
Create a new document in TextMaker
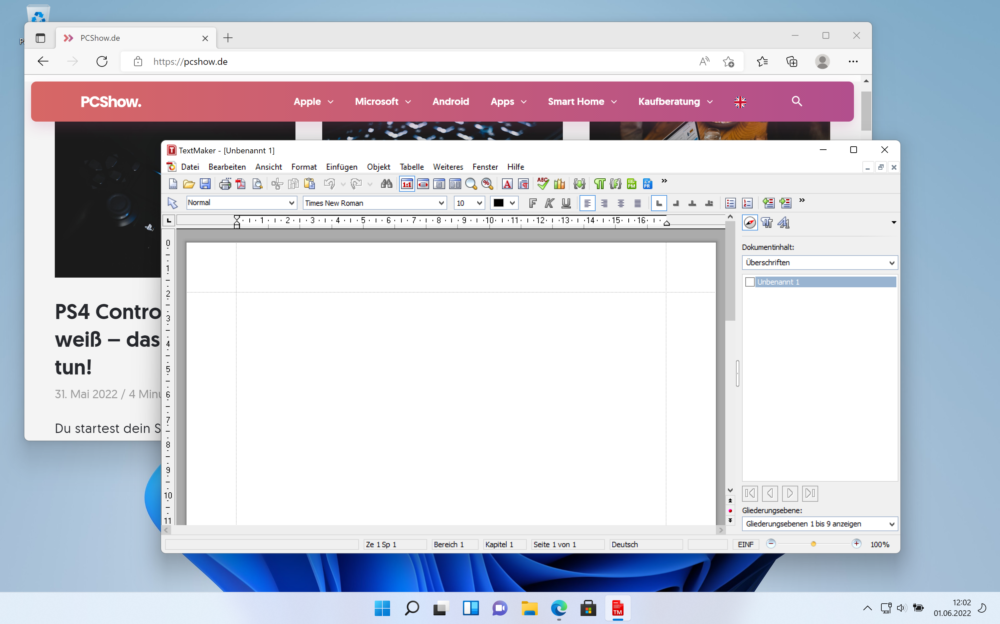173,184
